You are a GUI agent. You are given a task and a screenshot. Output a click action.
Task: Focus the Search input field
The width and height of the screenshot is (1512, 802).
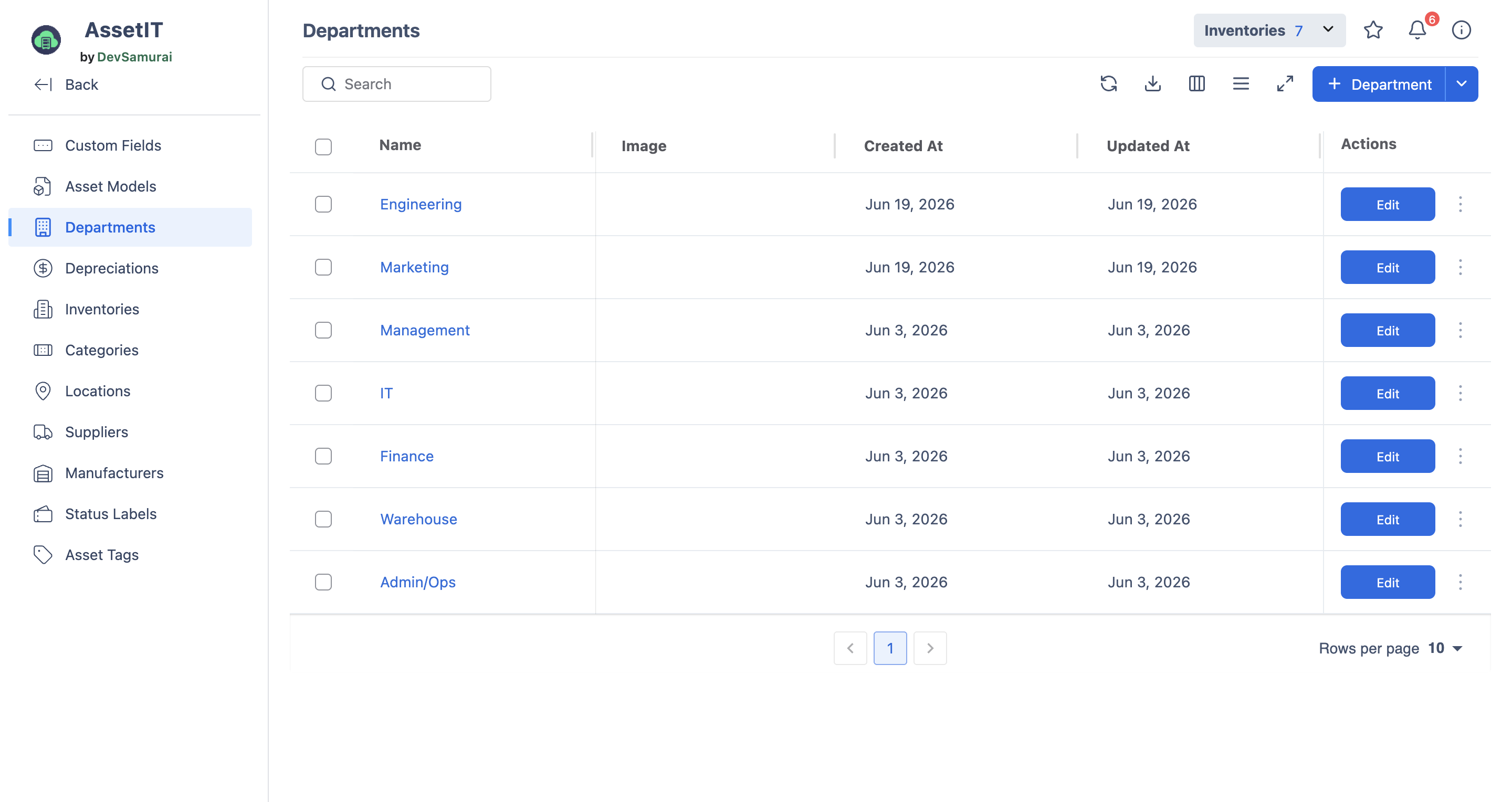coord(396,84)
